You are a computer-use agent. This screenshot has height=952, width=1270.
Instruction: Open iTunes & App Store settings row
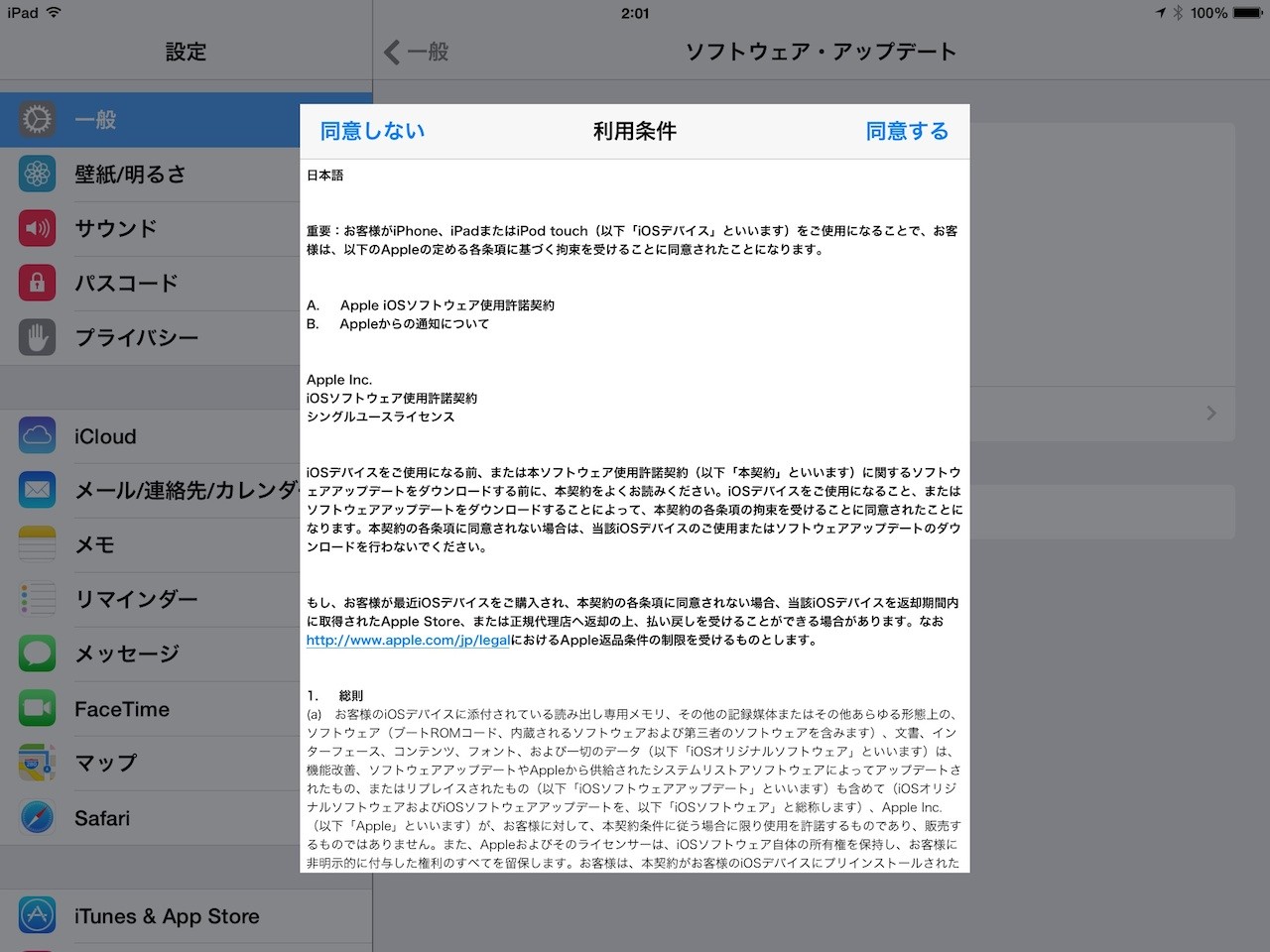click(x=187, y=915)
